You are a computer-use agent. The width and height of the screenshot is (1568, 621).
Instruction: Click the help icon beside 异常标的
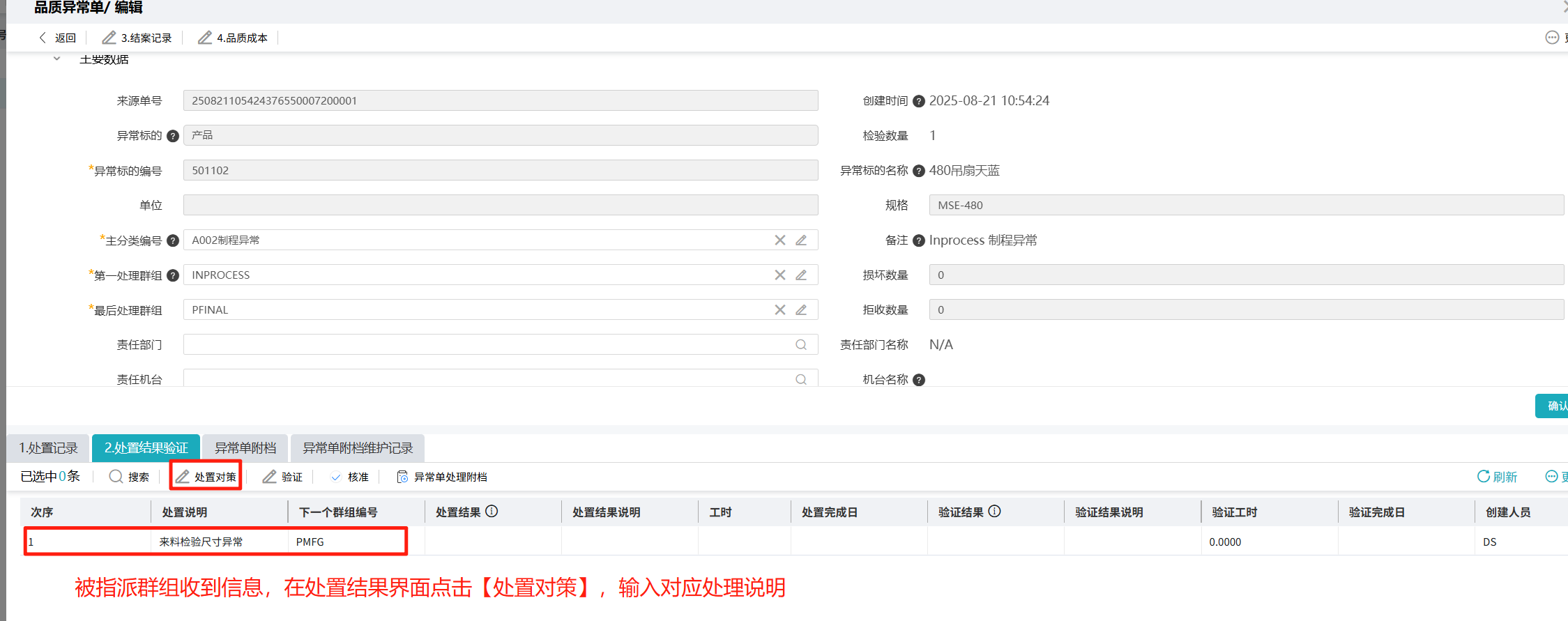coord(173,136)
